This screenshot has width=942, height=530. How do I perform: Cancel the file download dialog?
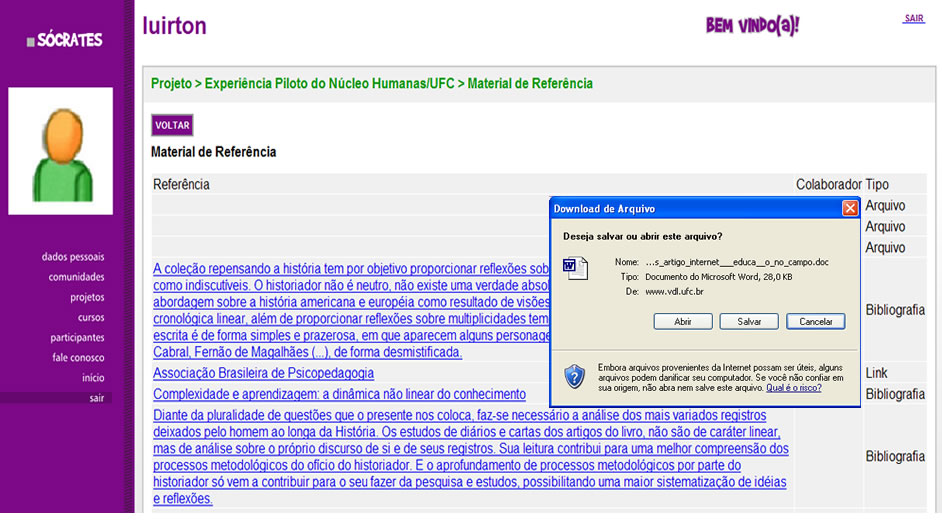[x=815, y=321]
